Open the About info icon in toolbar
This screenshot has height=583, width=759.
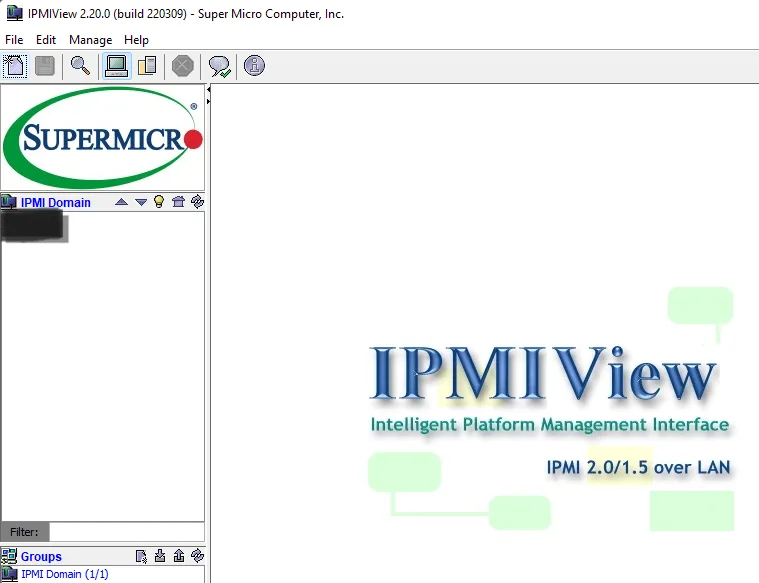254,66
